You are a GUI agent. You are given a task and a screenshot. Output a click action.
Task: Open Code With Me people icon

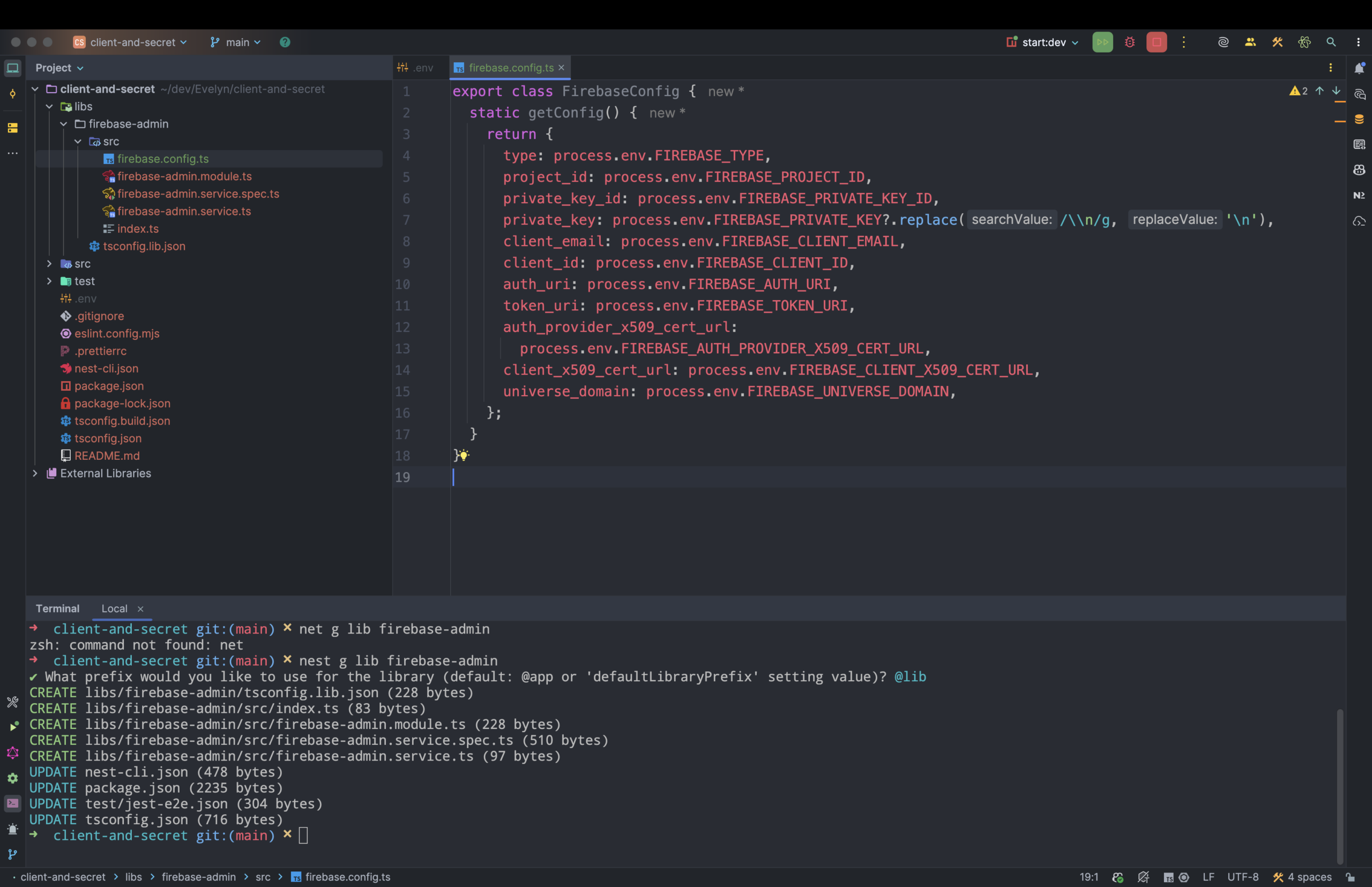click(1250, 42)
